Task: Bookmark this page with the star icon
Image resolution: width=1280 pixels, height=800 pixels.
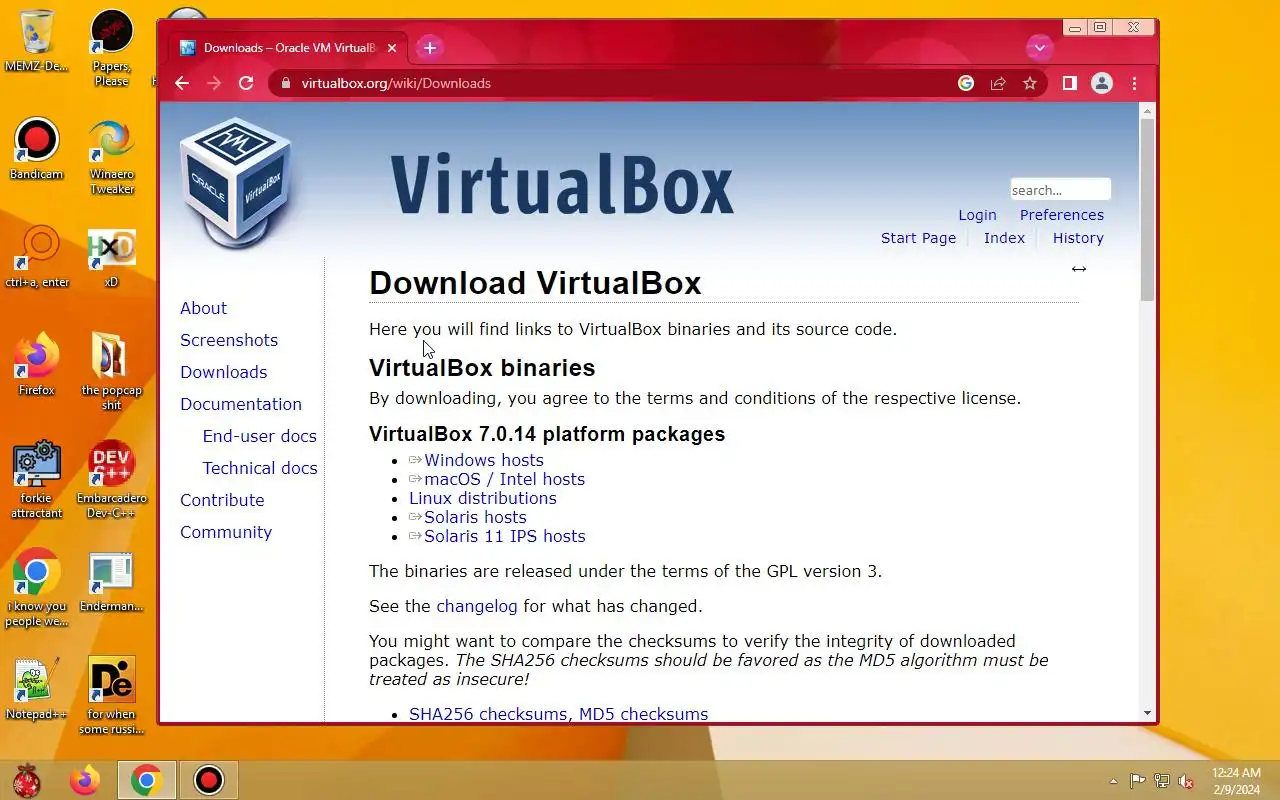Action: click(1030, 83)
